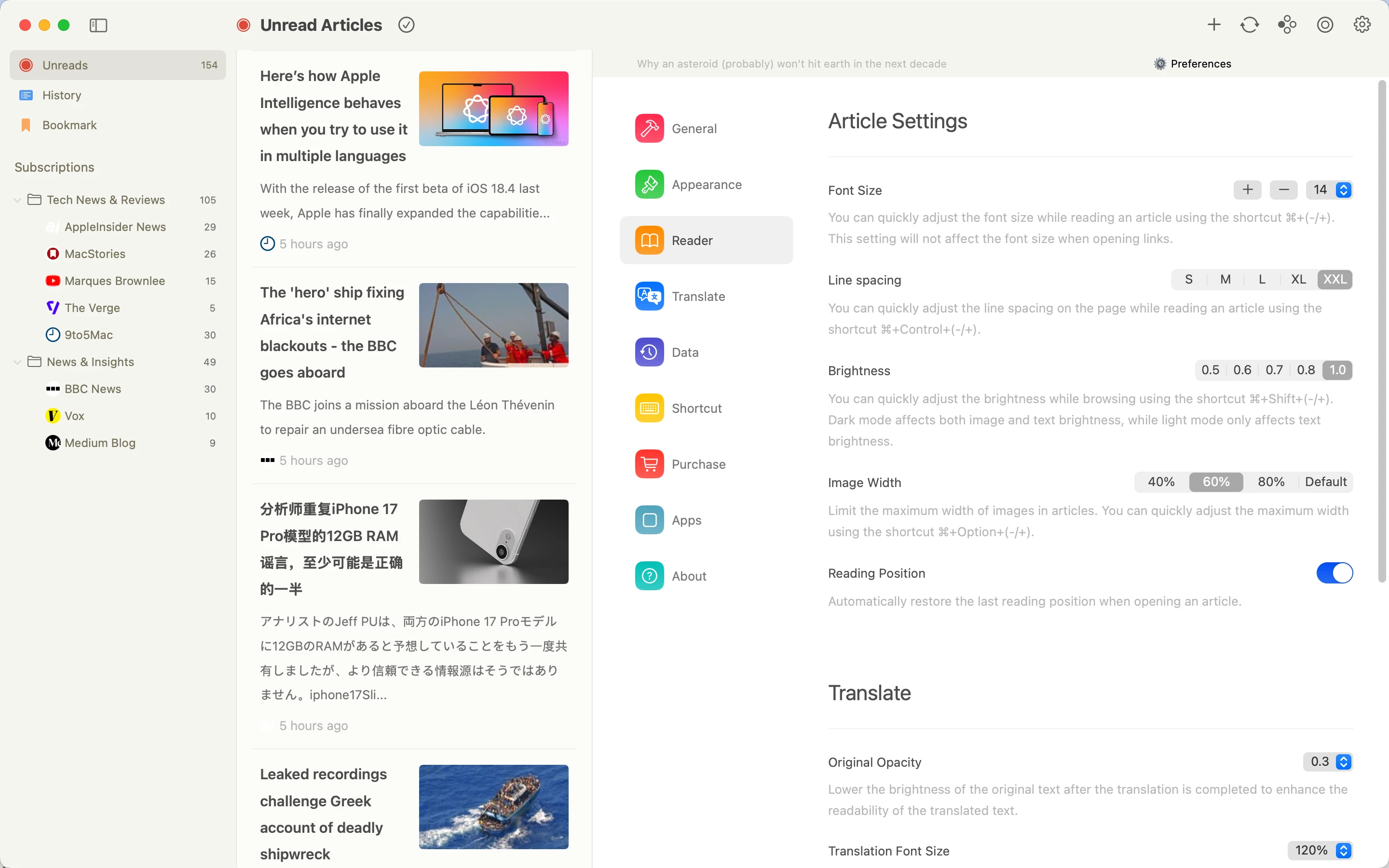
Task: Increase font size with the plus button
Action: tap(1247, 190)
